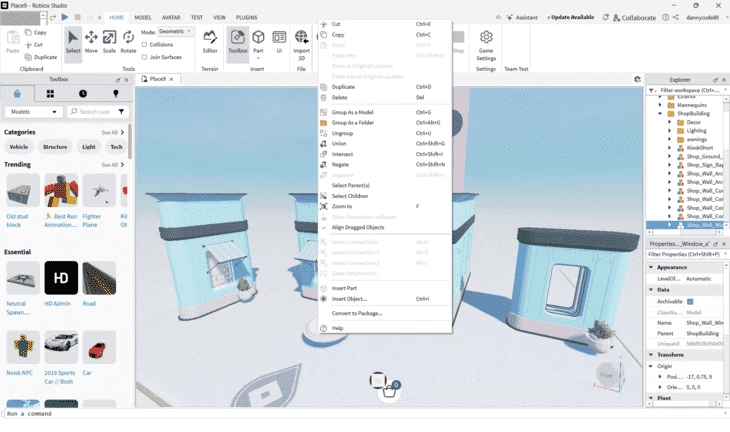This screenshot has height=432, width=730.
Task: Click the Copy button in Clipboard group
Action: click(x=36, y=33)
